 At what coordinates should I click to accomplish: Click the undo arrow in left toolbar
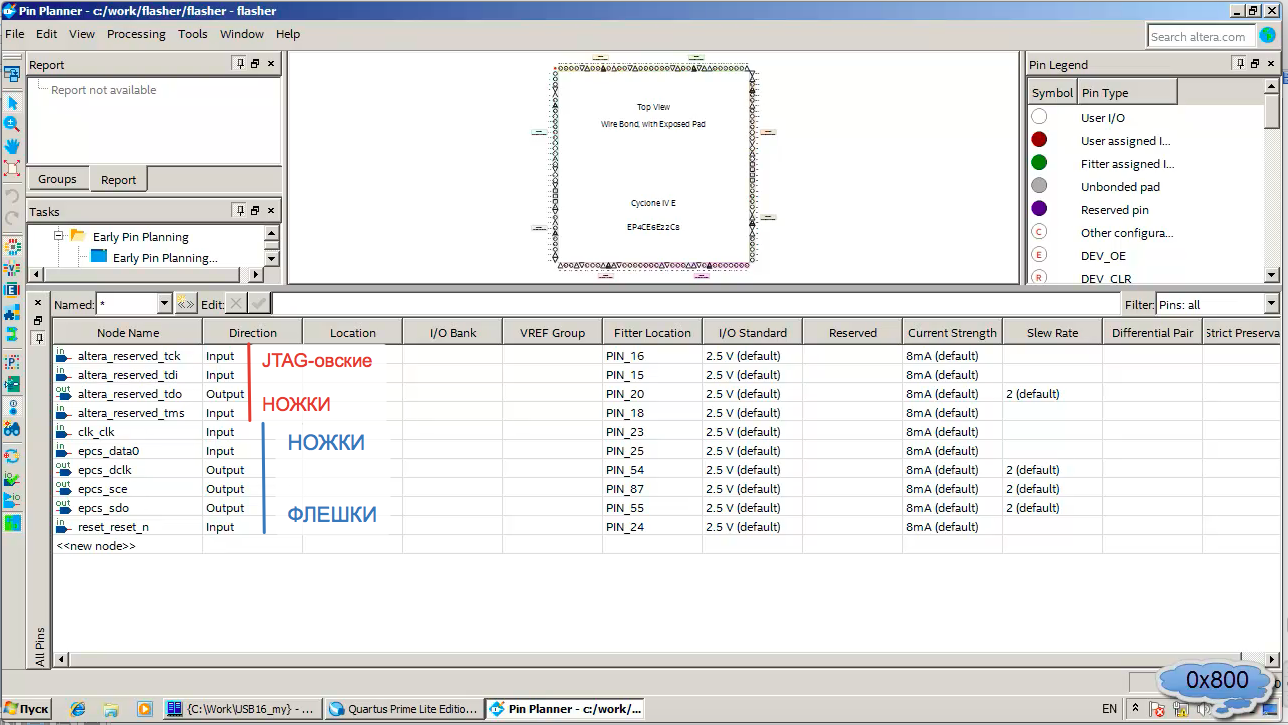click(x=12, y=195)
